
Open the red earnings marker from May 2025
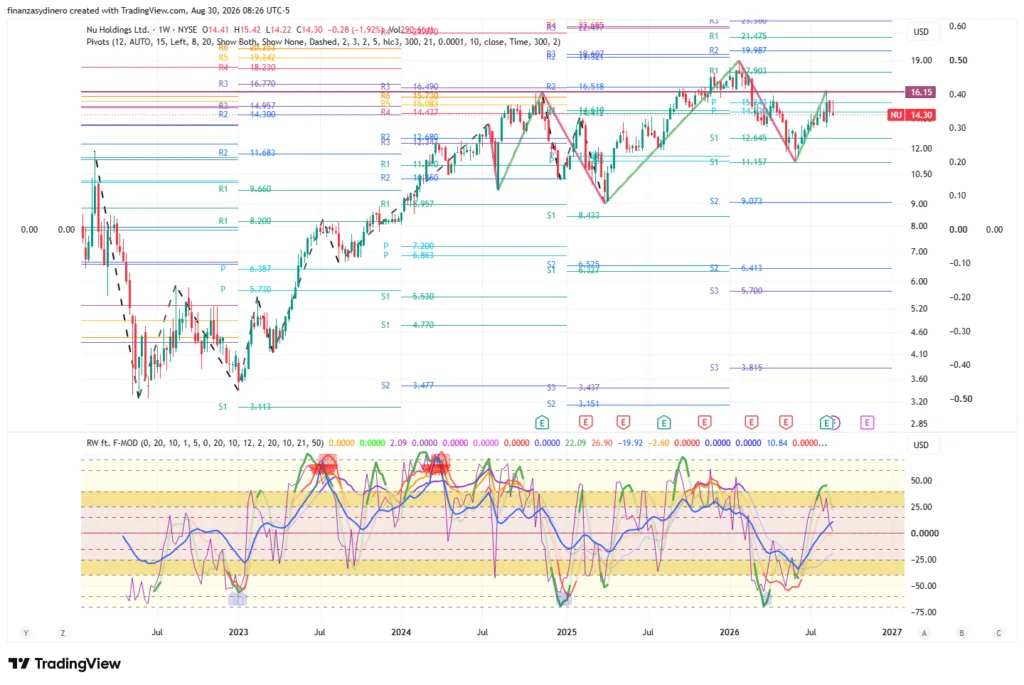pos(624,422)
